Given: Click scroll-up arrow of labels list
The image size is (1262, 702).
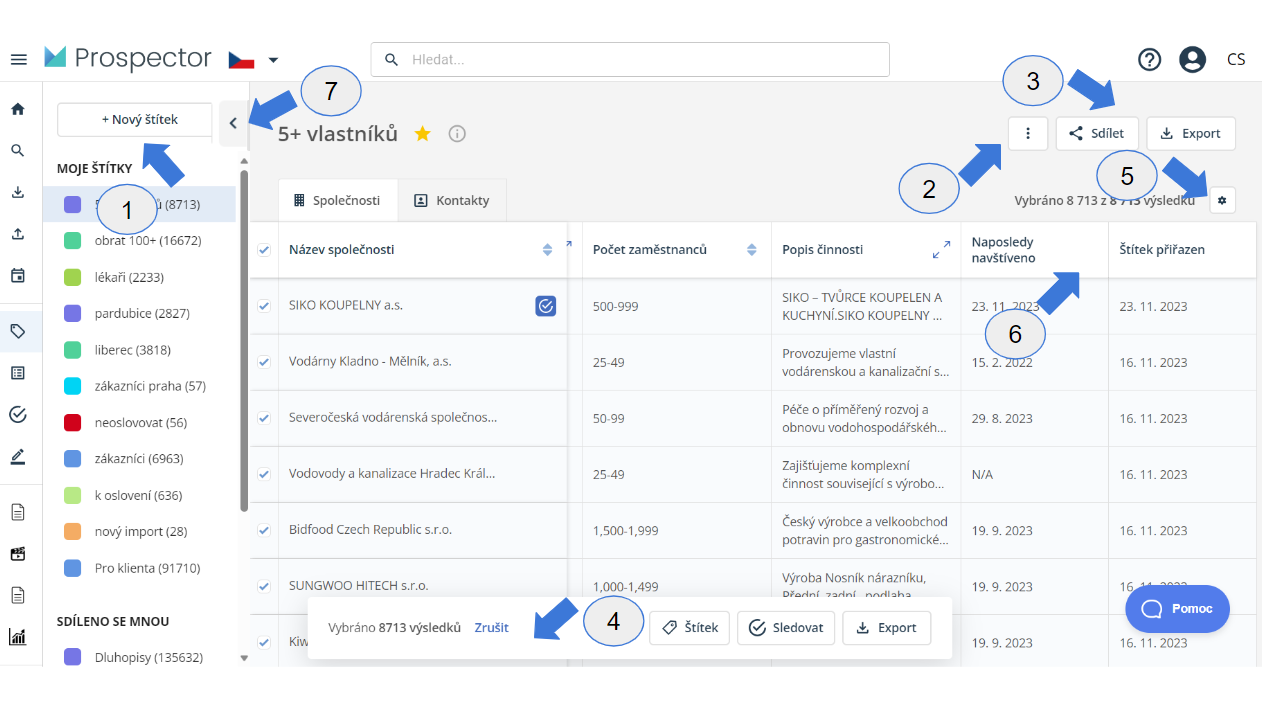Looking at the screenshot, I should [x=244, y=161].
